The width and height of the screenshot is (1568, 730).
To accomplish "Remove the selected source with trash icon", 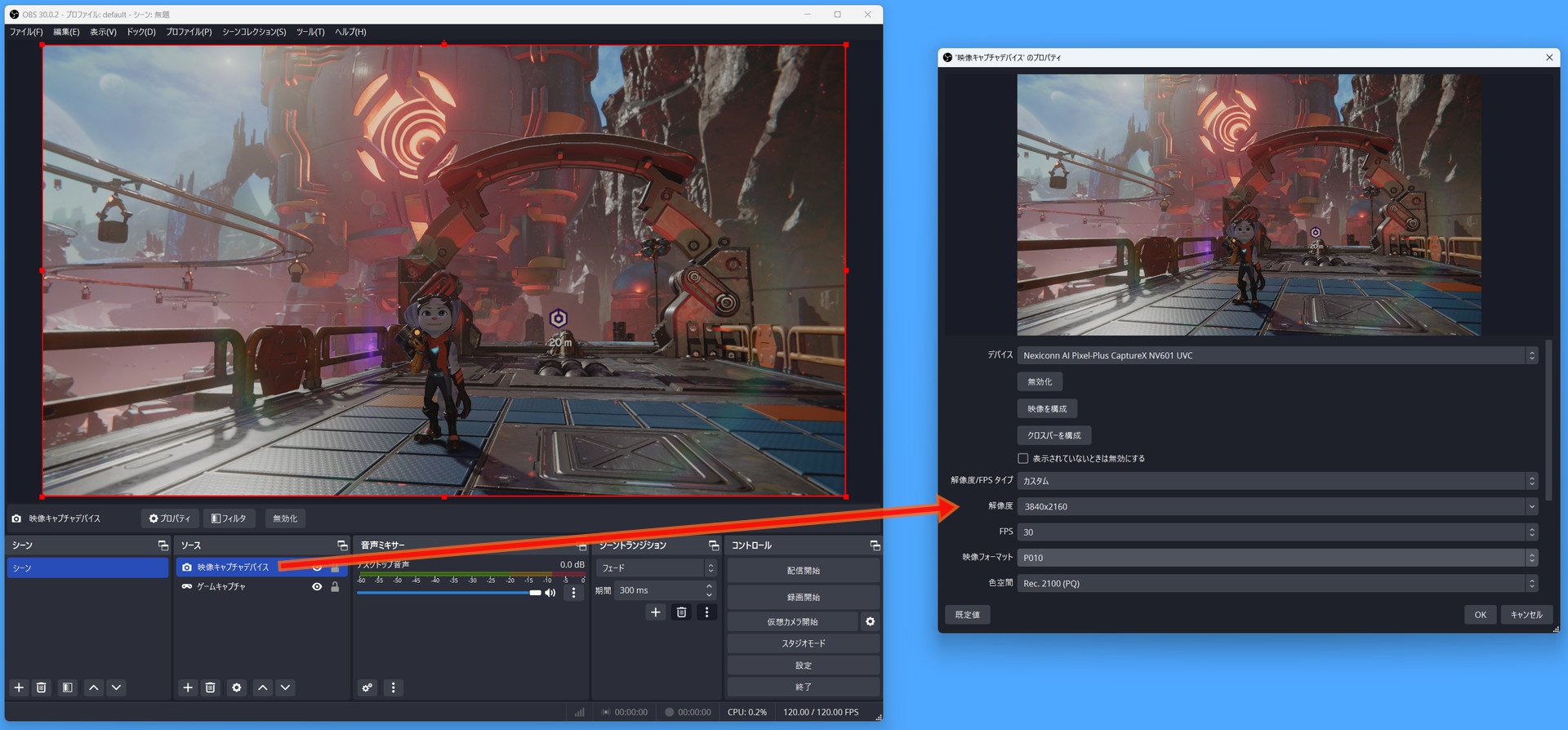I will coord(211,688).
